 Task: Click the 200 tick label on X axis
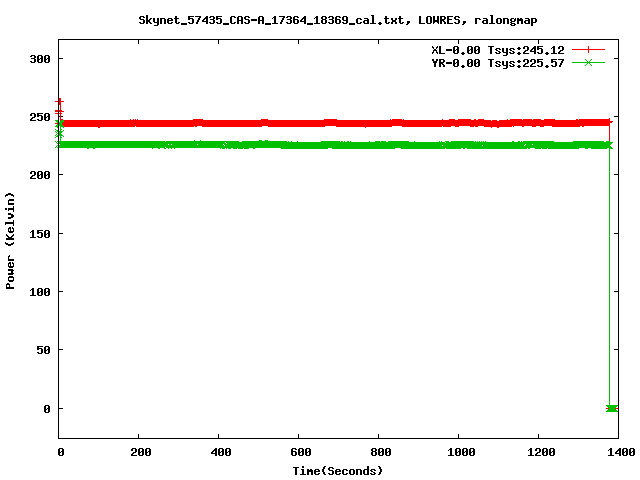click(x=141, y=452)
